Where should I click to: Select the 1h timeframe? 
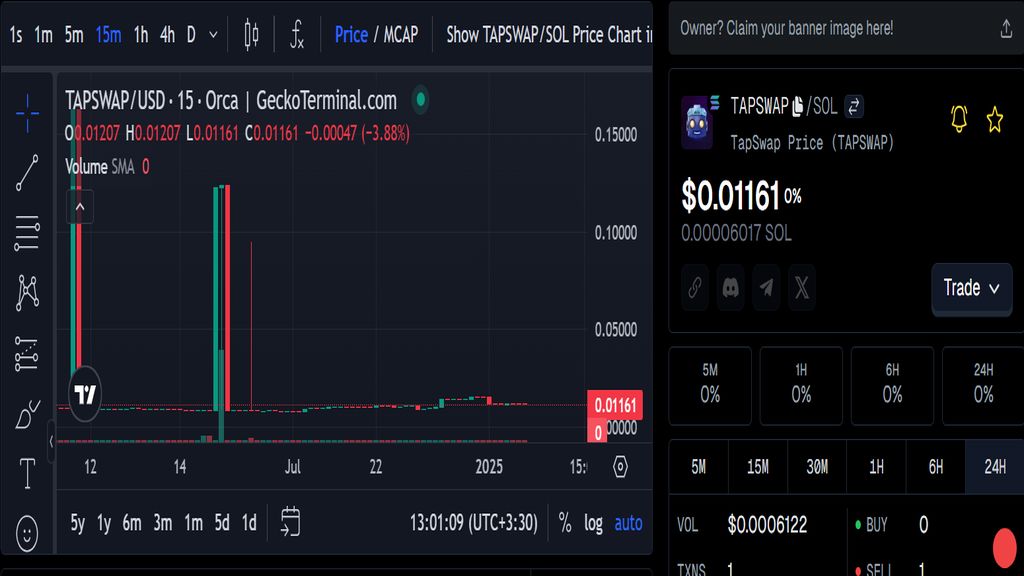pyautogui.click(x=140, y=35)
